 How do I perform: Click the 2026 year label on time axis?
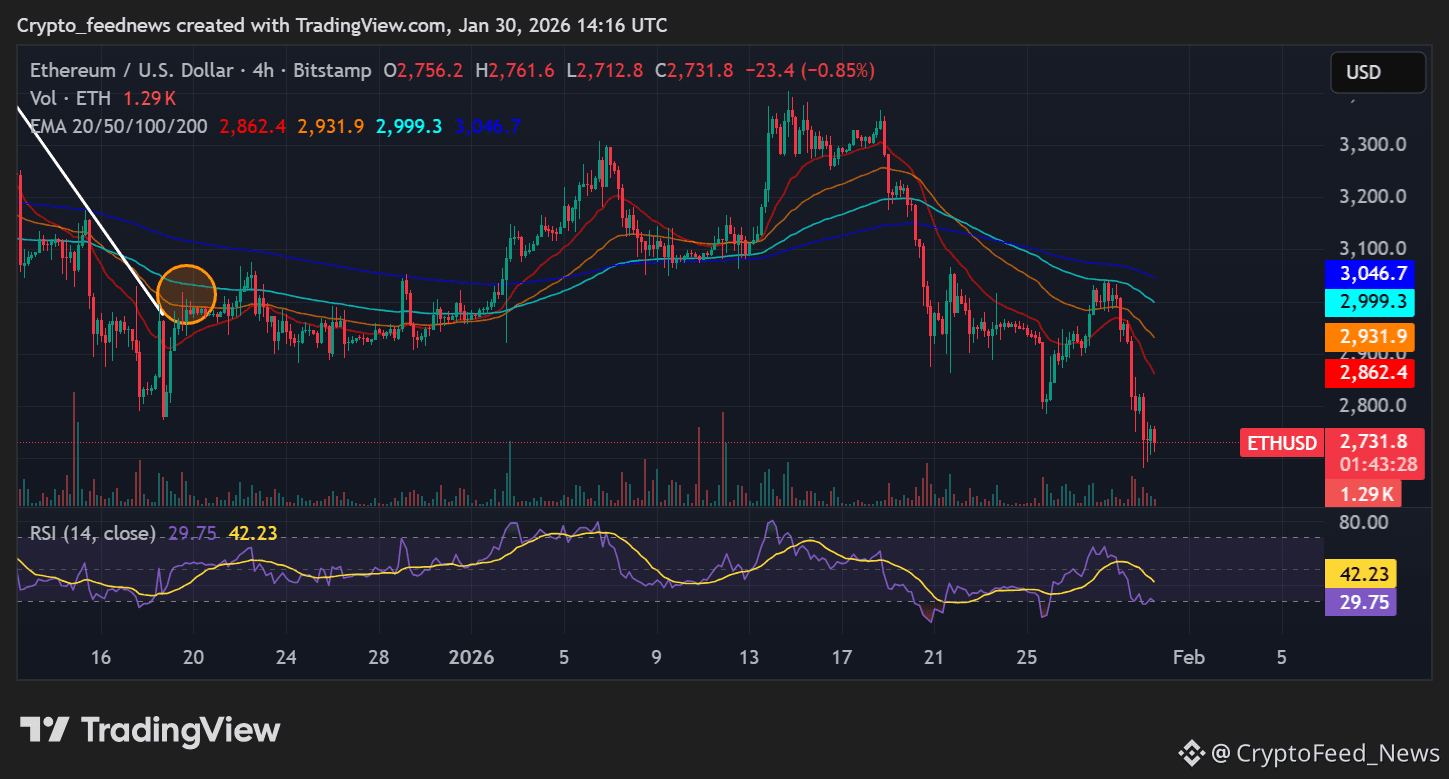coord(471,657)
